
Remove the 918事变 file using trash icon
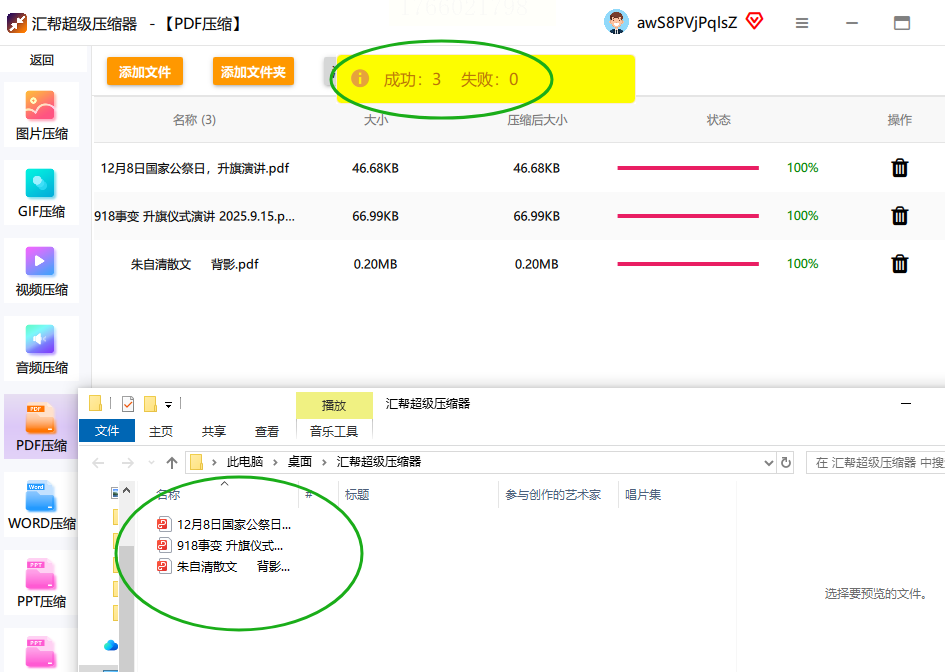(x=899, y=216)
